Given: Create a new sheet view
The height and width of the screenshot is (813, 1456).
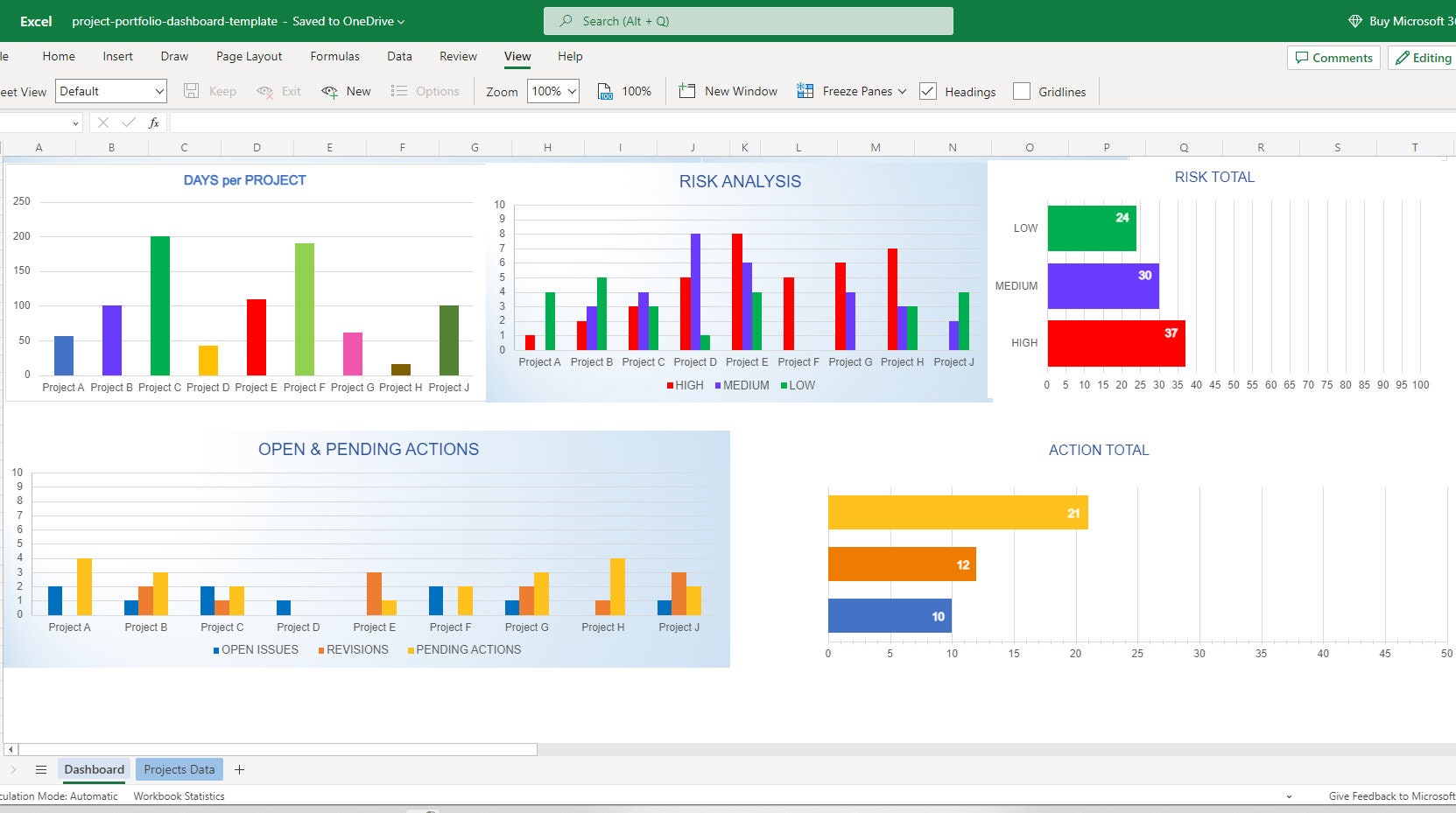Looking at the screenshot, I should (346, 90).
